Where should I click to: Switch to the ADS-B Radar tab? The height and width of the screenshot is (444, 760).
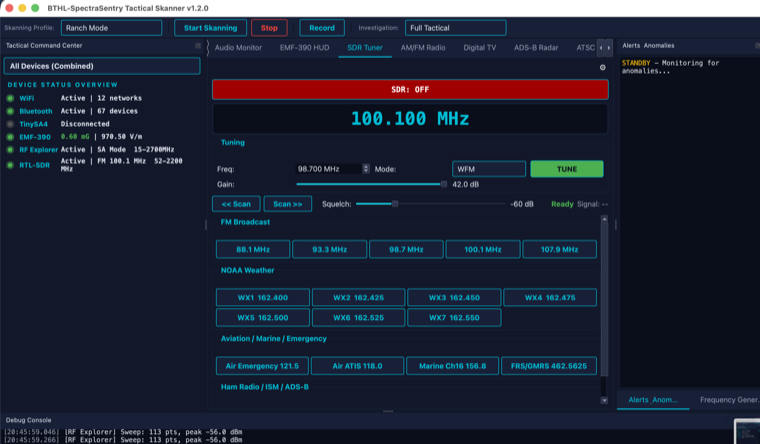(536, 48)
